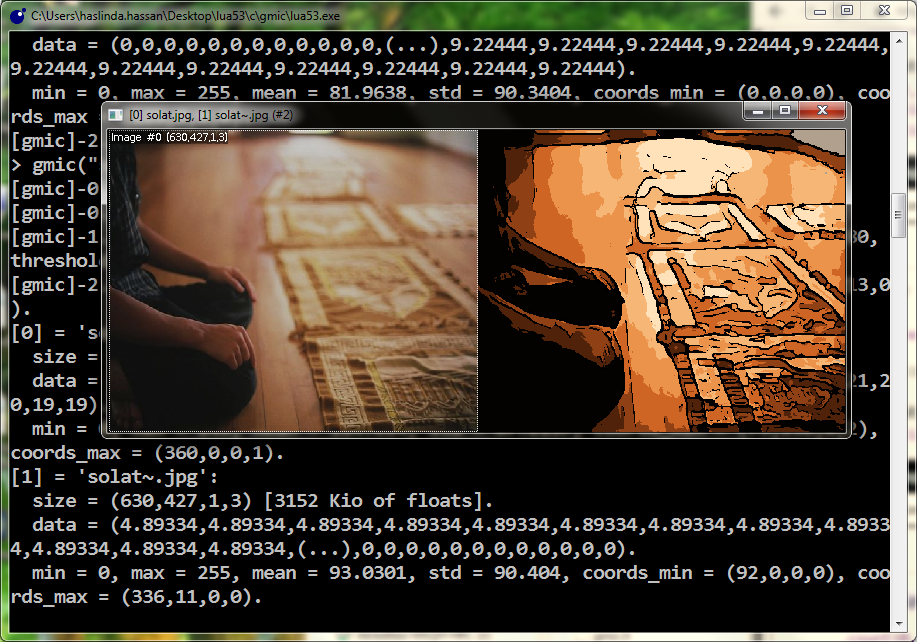Close the lua53.exe console window
The width and height of the screenshot is (917, 642).
(x=884, y=11)
